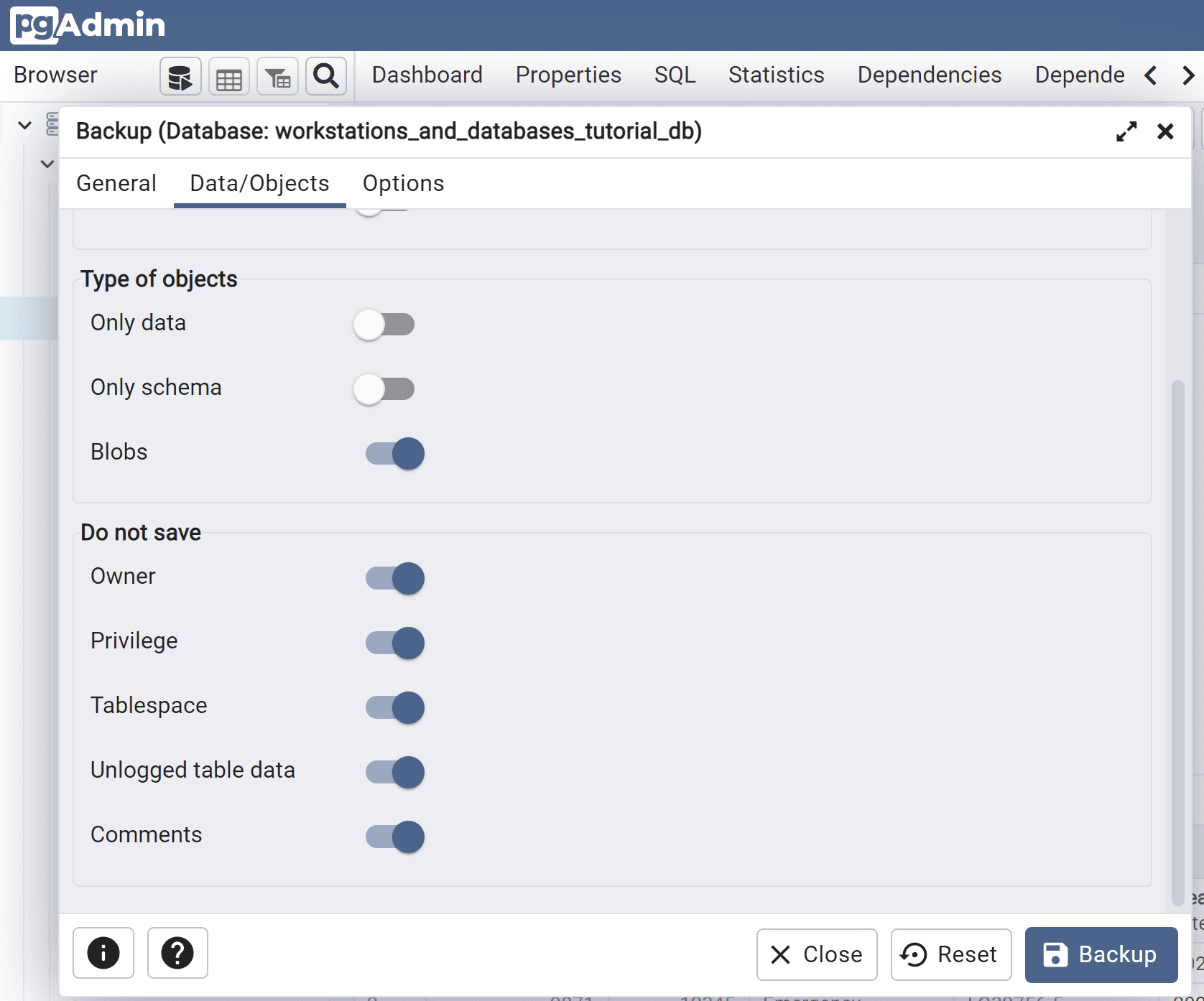Image resolution: width=1204 pixels, height=1001 pixels.
Task: Click the pgAdmin logo
Action: point(88,25)
